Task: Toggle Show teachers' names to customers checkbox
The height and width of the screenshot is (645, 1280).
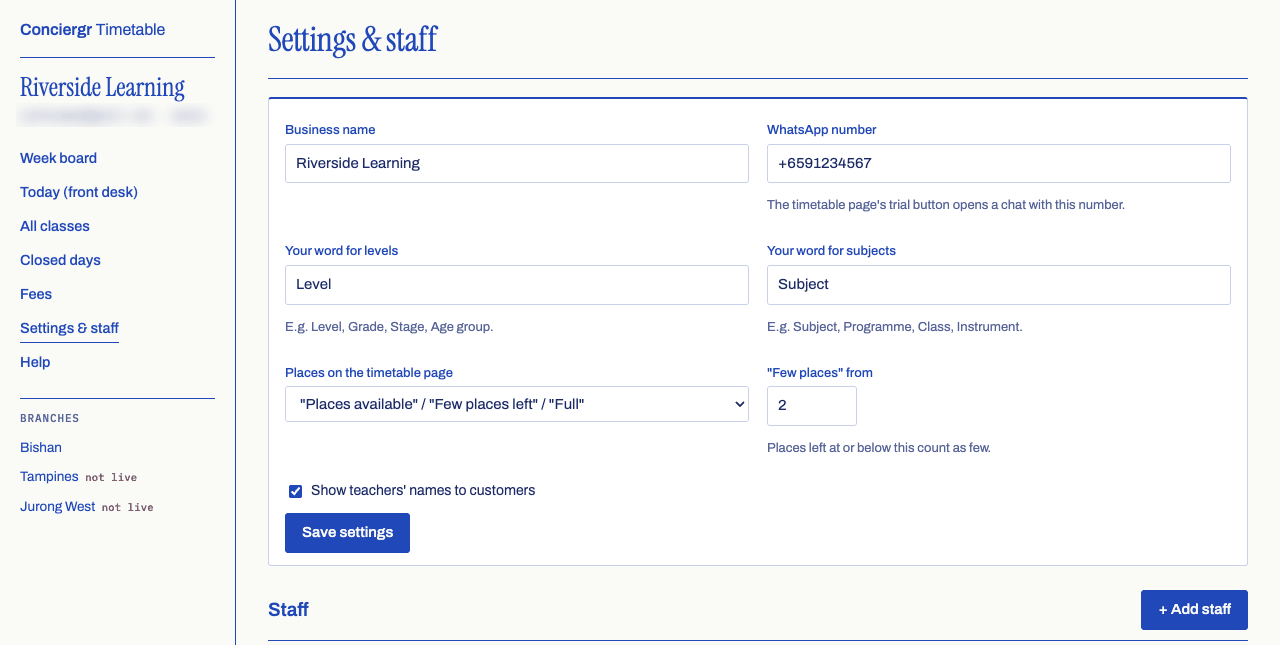Action: pos(295,491)
